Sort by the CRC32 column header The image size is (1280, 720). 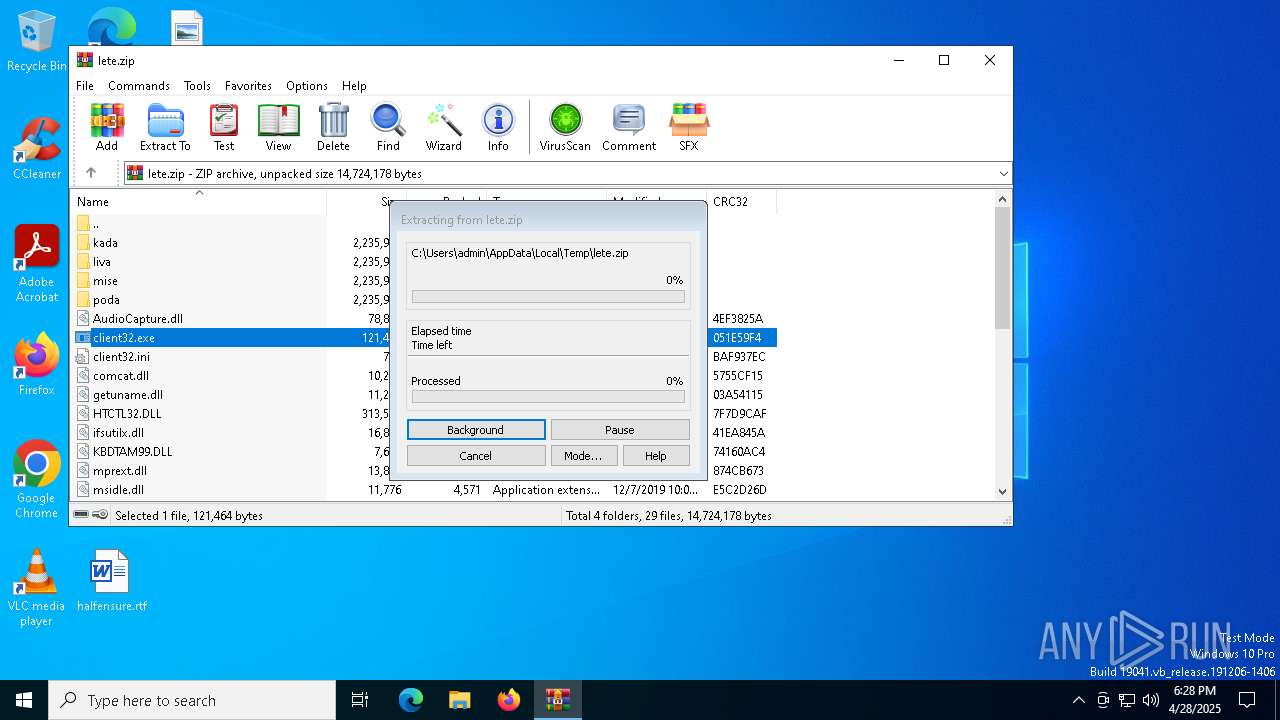pyautogui.click(x=741, y=201)
